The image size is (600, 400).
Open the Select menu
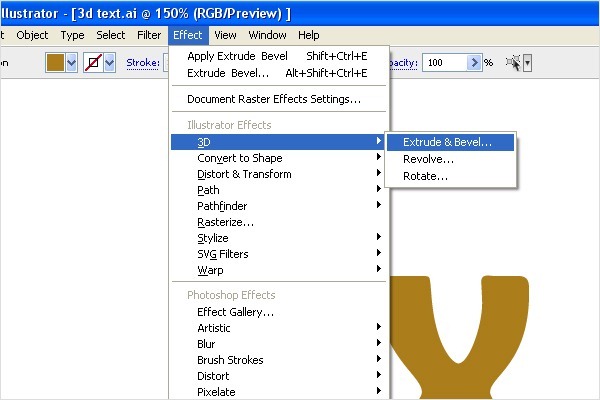111,35
